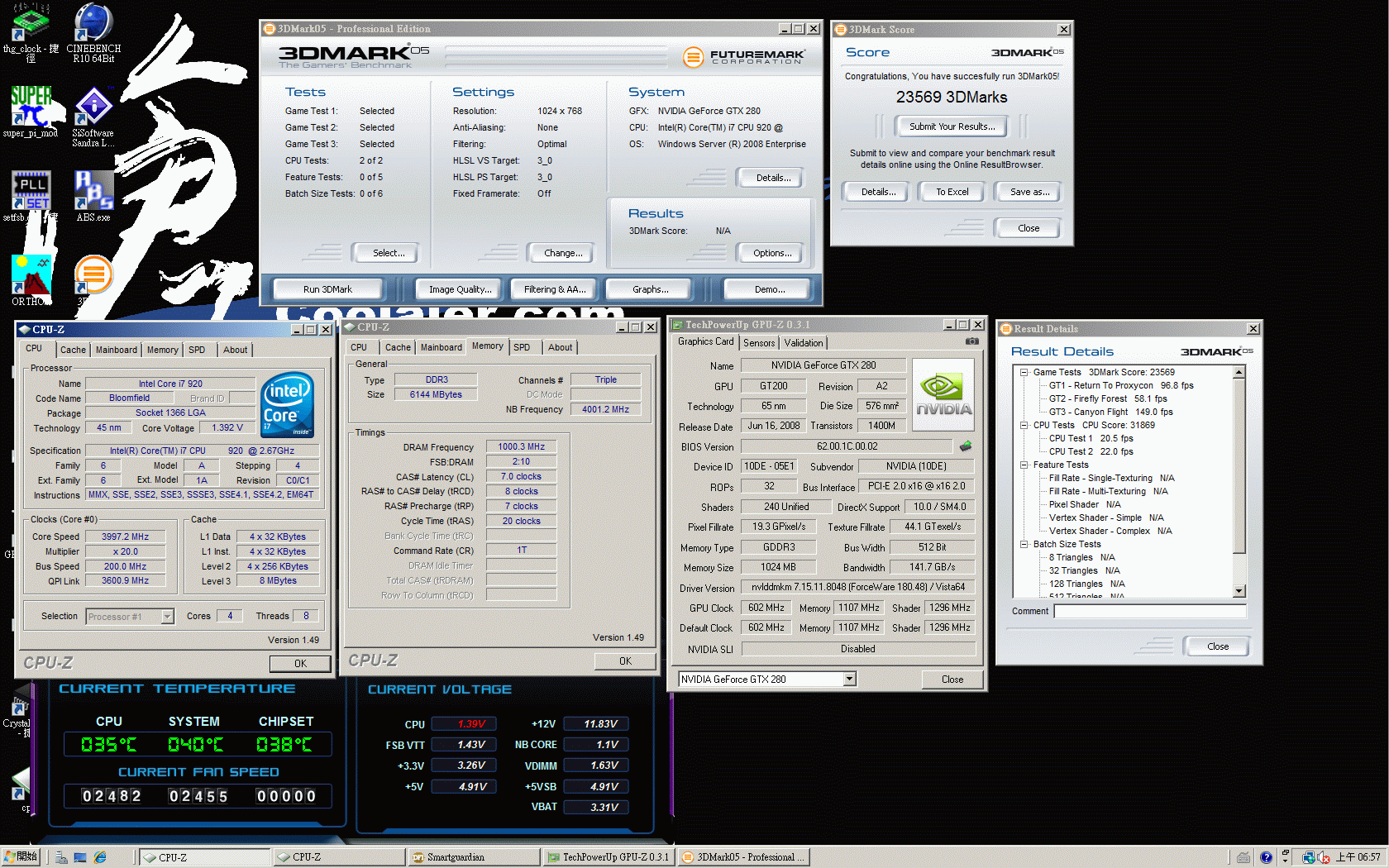Launch the PLL SET setfsb shortcut
This screenshot has width=1389, height=868.
point(31,196)
